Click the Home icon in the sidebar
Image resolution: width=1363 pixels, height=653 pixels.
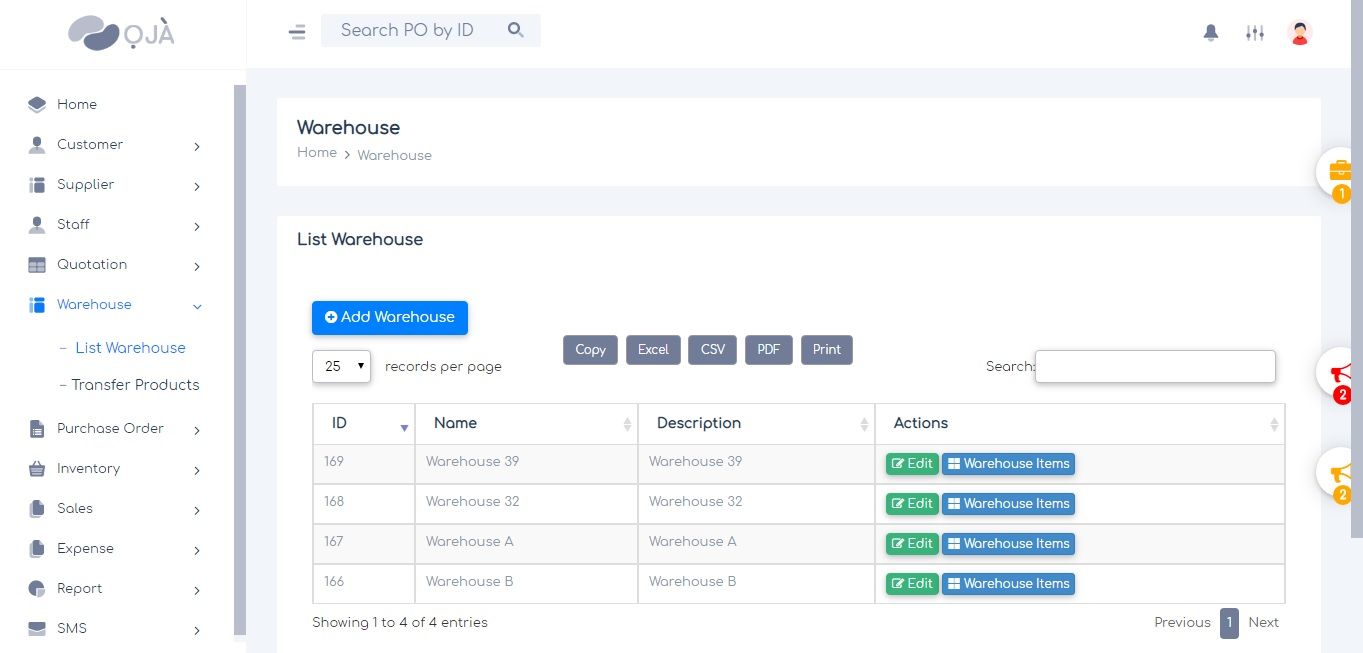37,105
